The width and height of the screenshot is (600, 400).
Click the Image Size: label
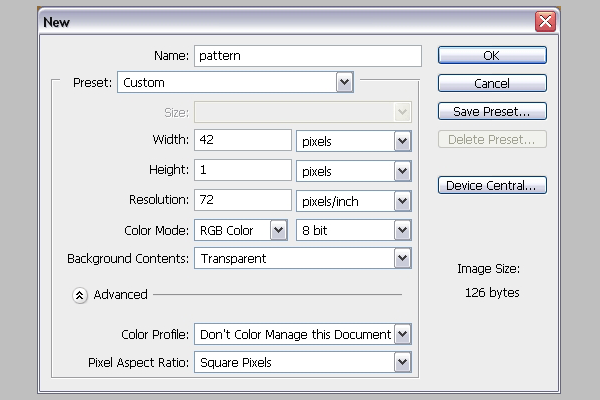[x=489, y=269]
